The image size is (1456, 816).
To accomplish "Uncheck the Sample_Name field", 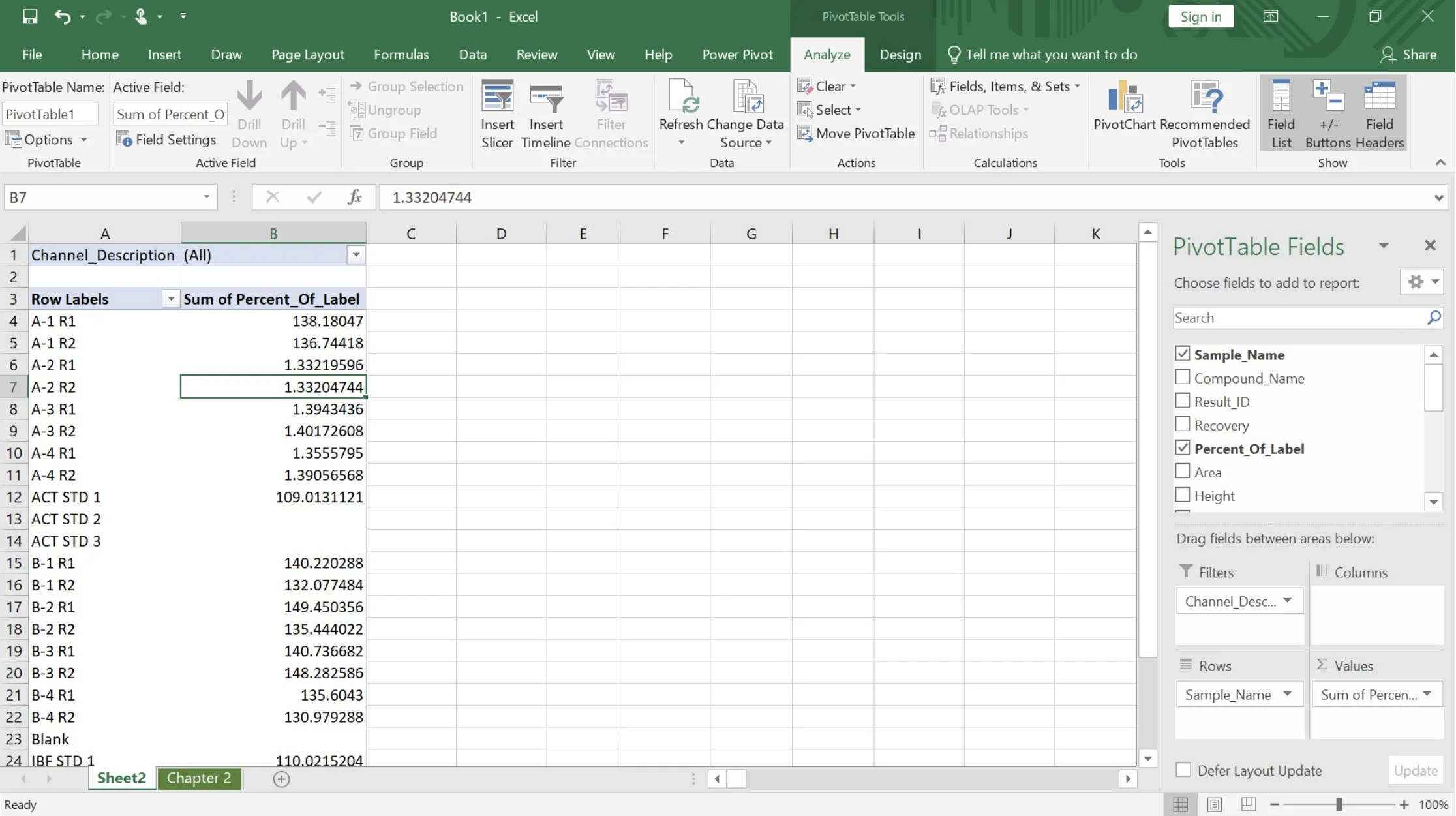I will pyautogui.click(x=1183, y=353).
